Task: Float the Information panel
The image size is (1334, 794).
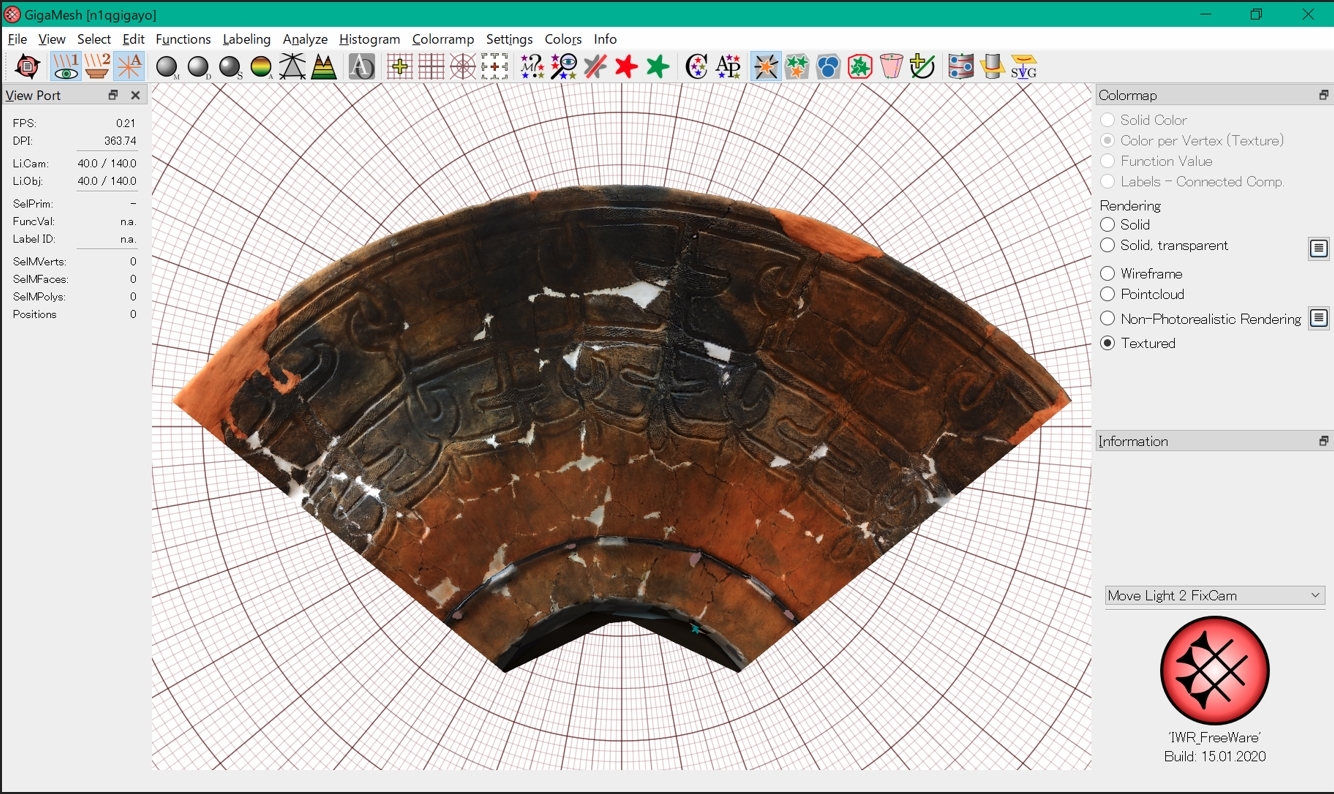Action: [x=1323, y=441]
